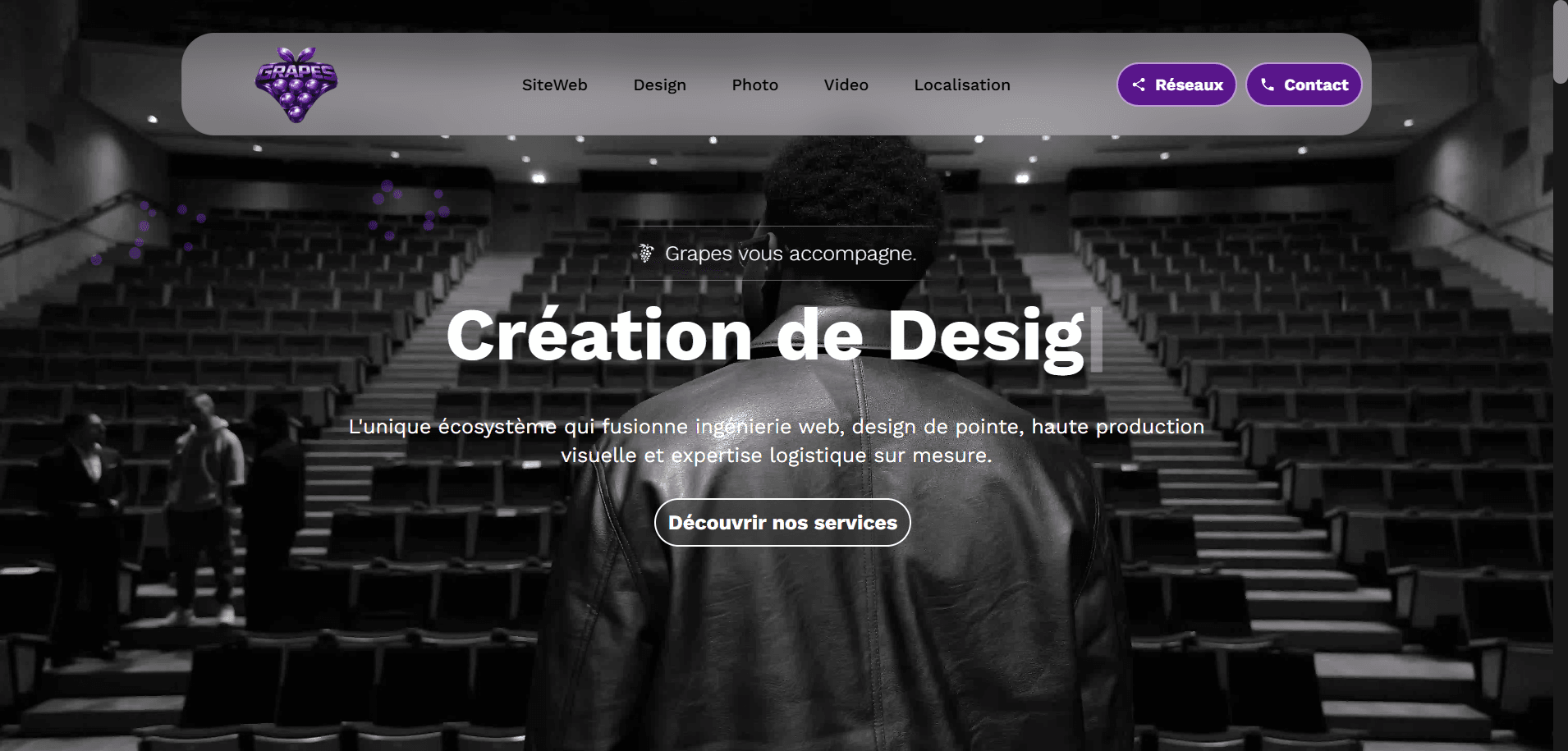Open the Réseaux button label
Image resolution: width=1568 pixels, height=751 pixels.
click(x=1189, y=85)
